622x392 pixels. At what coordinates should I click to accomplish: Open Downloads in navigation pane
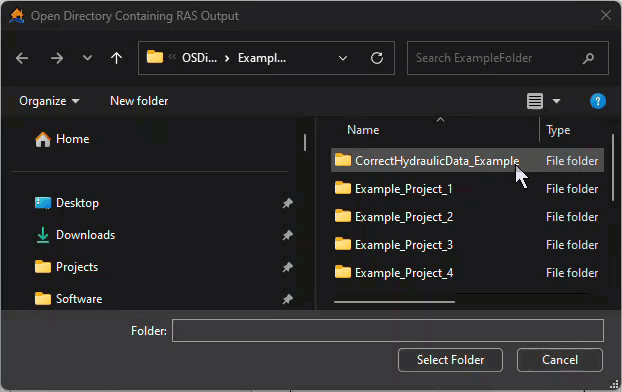(x=75, y=235)
